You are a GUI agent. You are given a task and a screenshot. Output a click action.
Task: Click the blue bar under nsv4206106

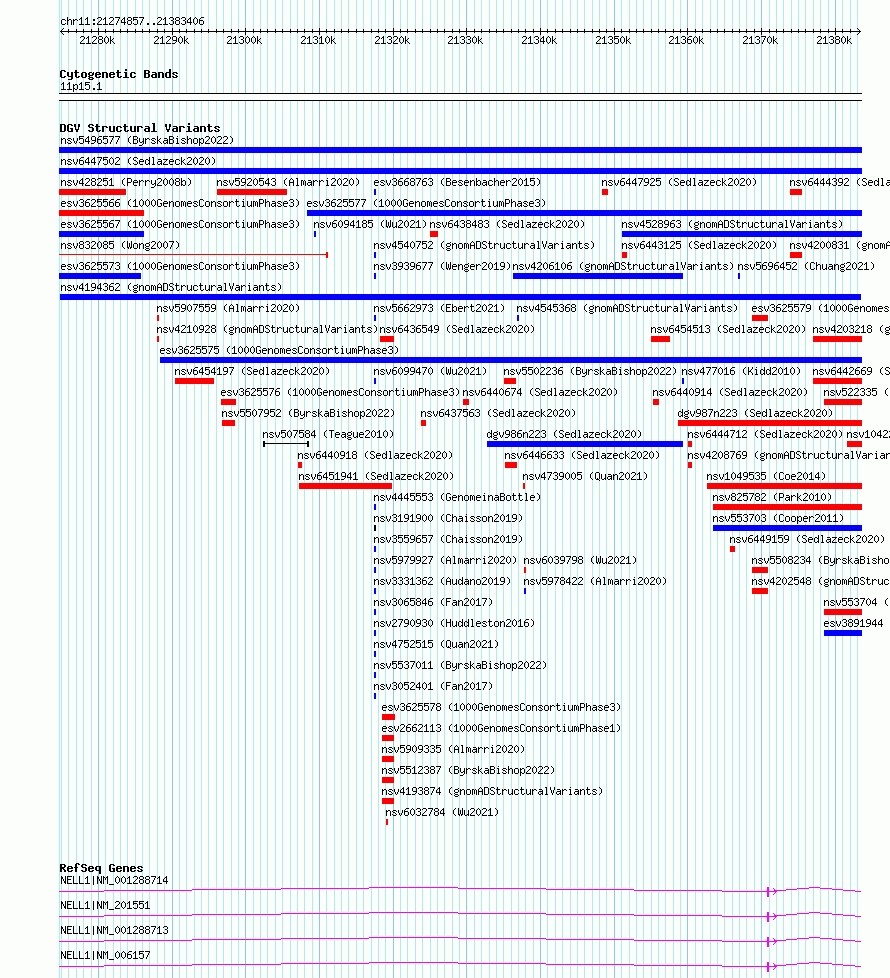(597, 276)
